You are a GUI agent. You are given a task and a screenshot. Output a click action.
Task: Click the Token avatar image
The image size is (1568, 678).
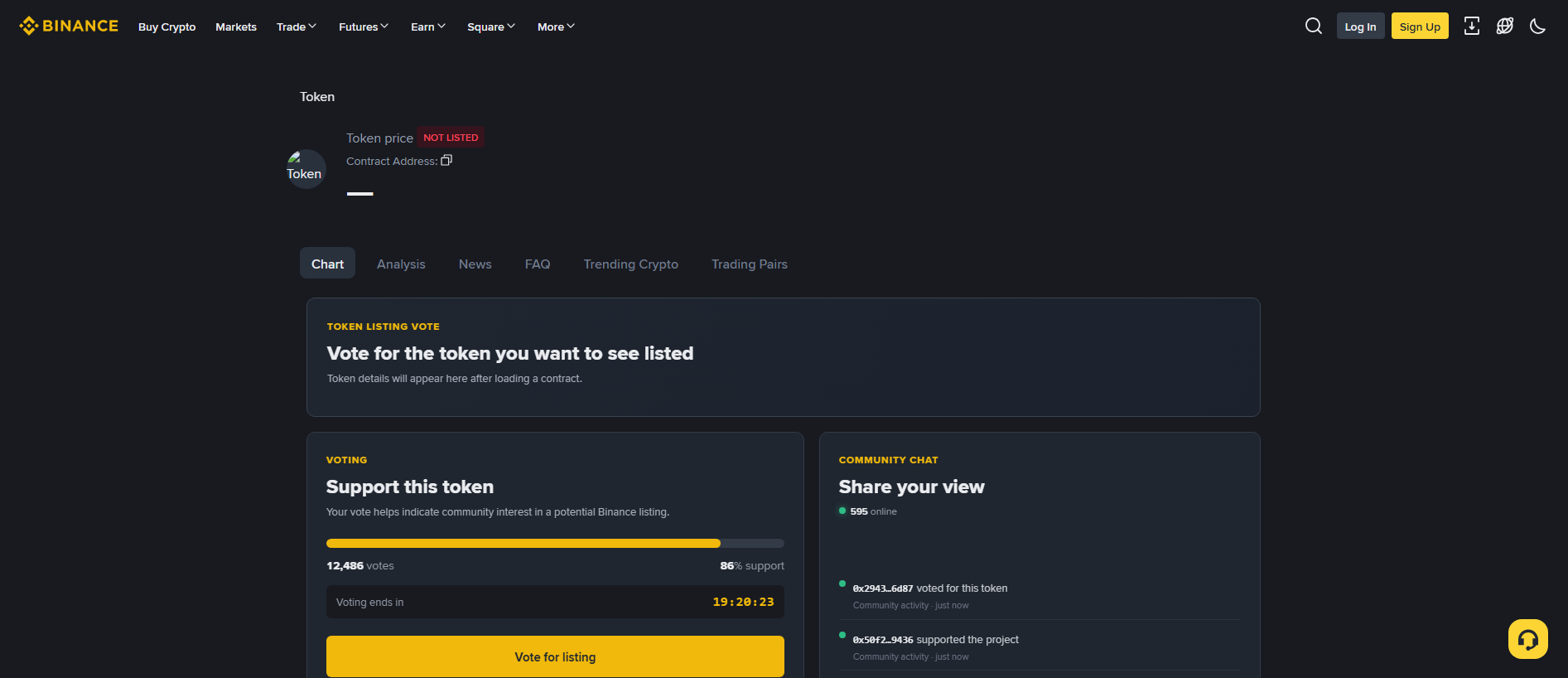click(x=306, y=169)
